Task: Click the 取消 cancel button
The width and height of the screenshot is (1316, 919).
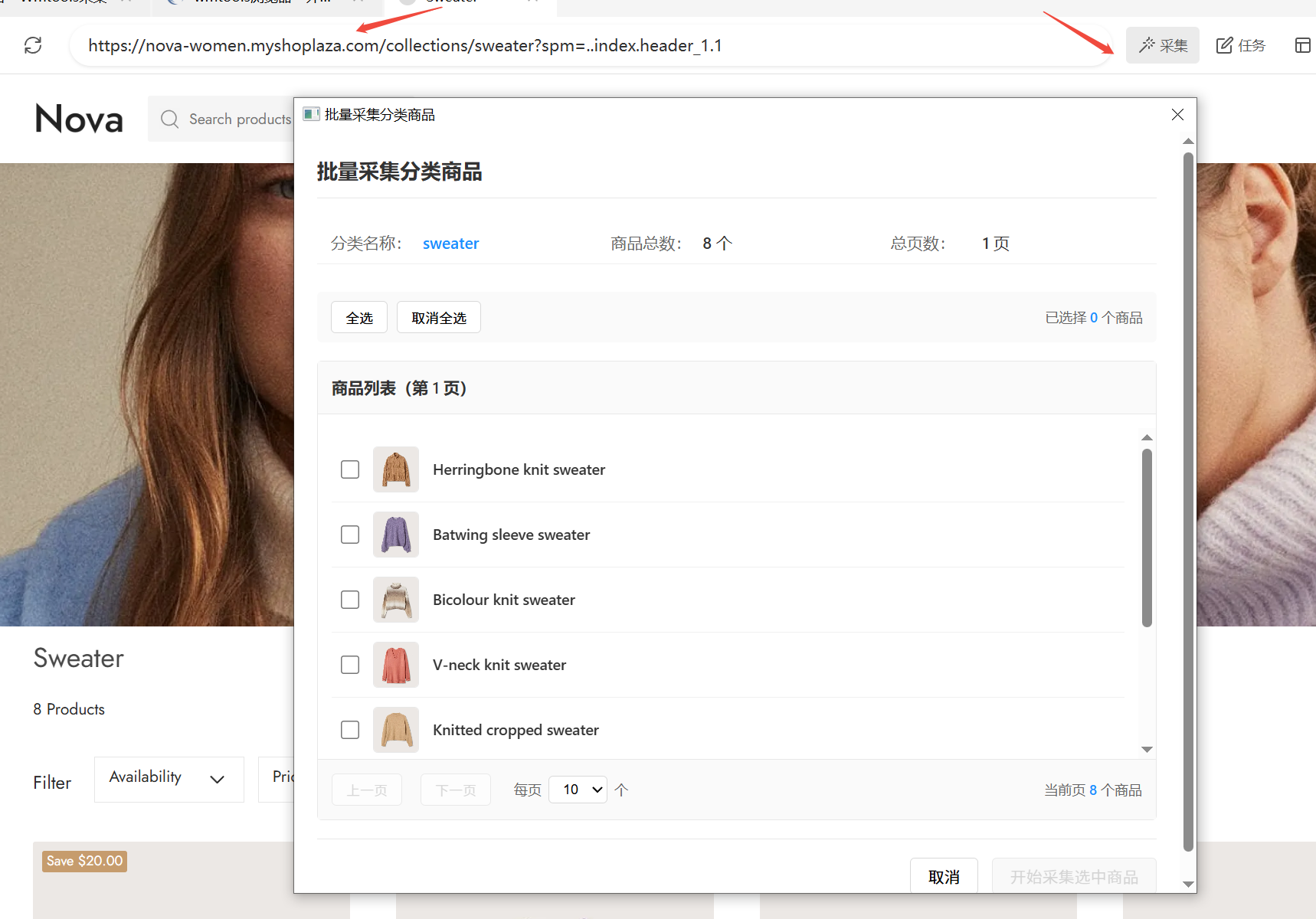Action: 944,877
